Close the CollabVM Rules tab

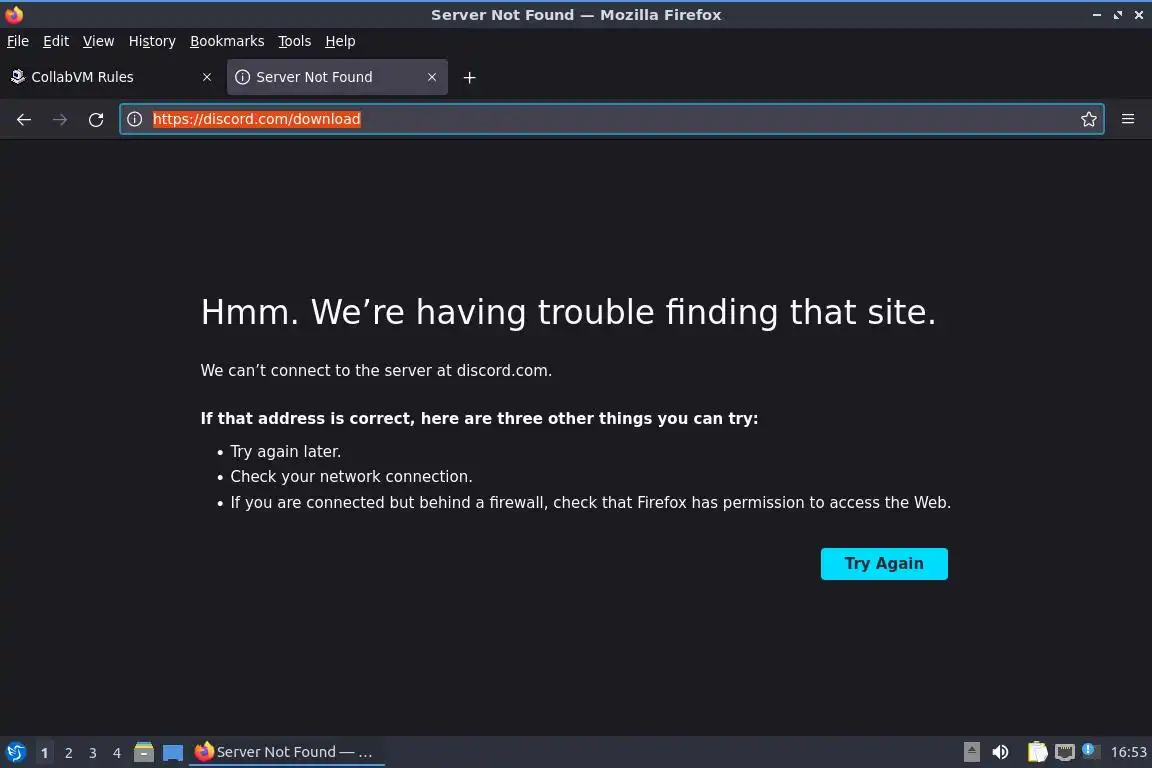coord(206,77)
